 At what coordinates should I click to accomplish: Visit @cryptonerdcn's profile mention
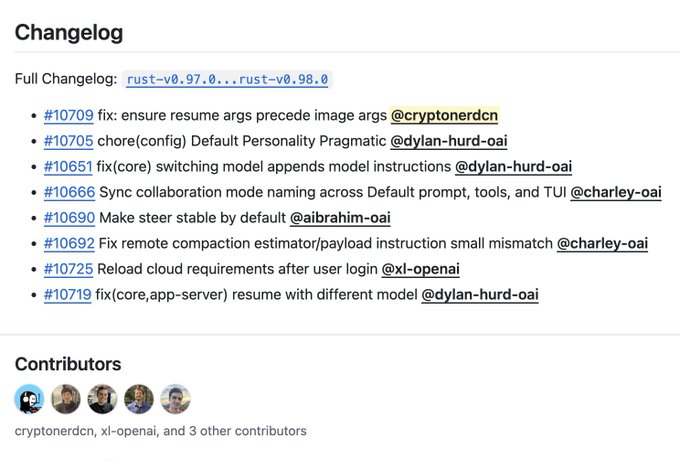444,115
